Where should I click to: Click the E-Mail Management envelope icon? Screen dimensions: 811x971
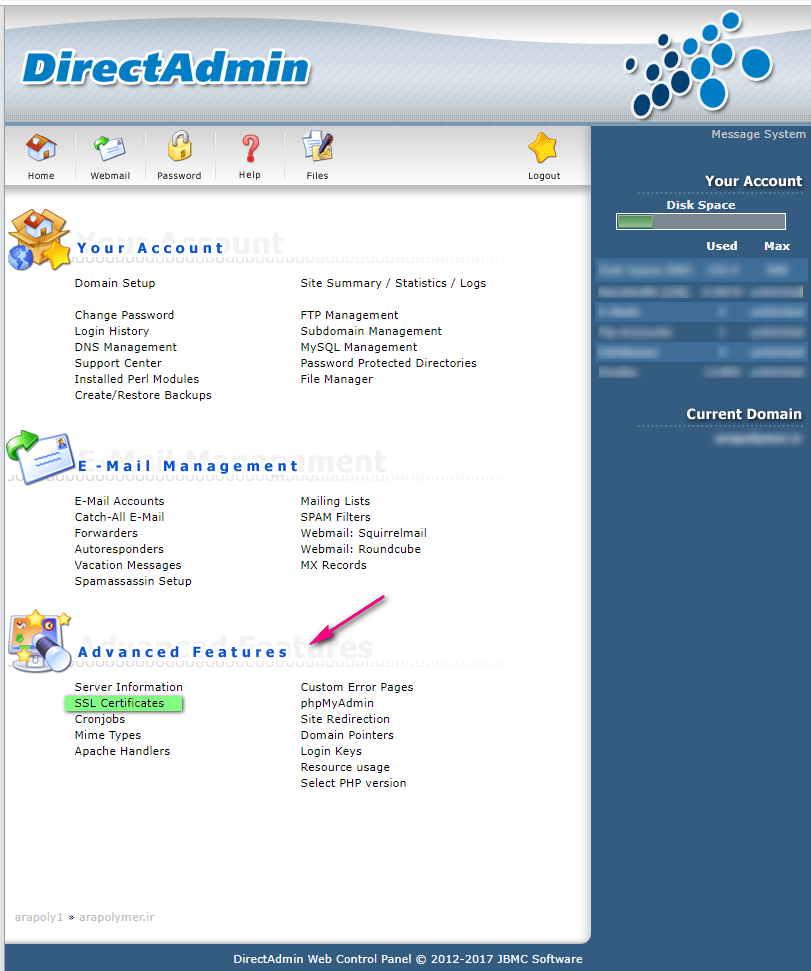[41, 457]
